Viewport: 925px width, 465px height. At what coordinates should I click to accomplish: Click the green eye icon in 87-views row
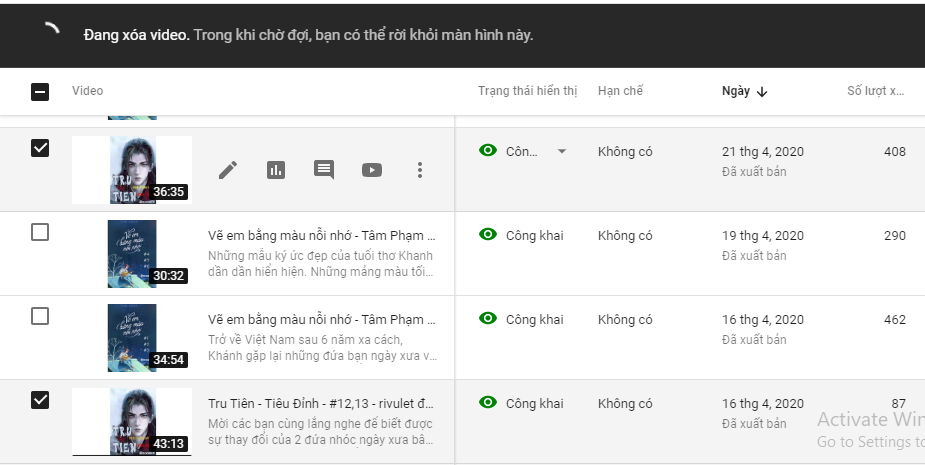click(x=488, y=403)
